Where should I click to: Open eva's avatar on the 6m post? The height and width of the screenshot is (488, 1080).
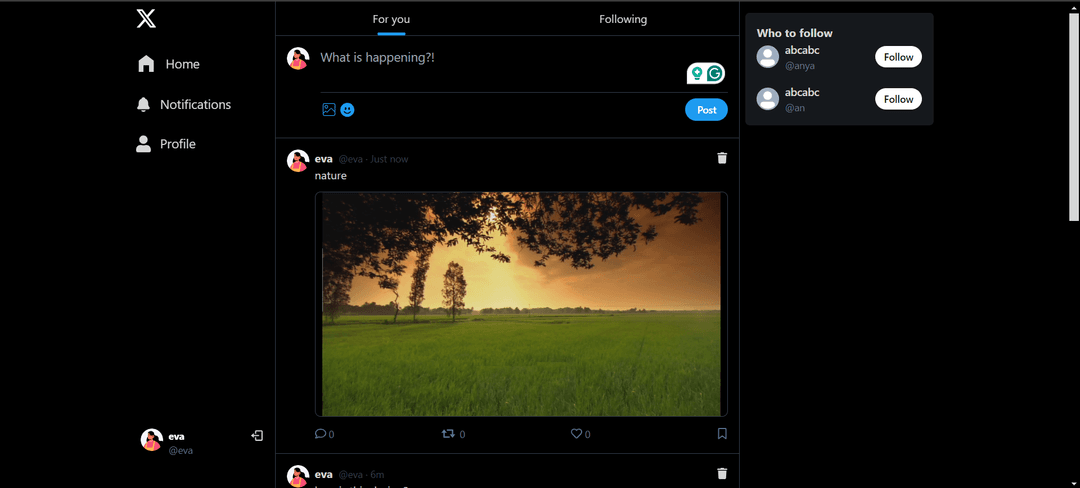(298, 476)
